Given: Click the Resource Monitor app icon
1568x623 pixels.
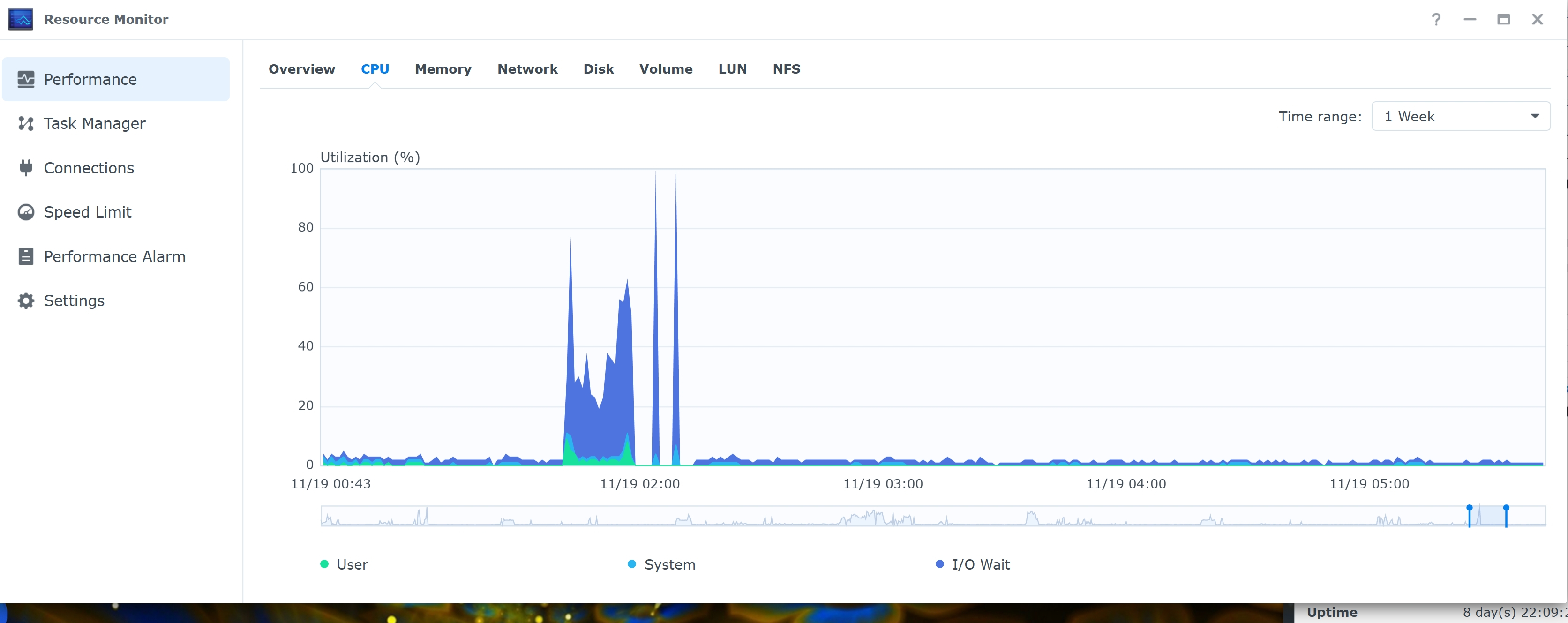Looking at the screenshot, I should pos(21,20).
